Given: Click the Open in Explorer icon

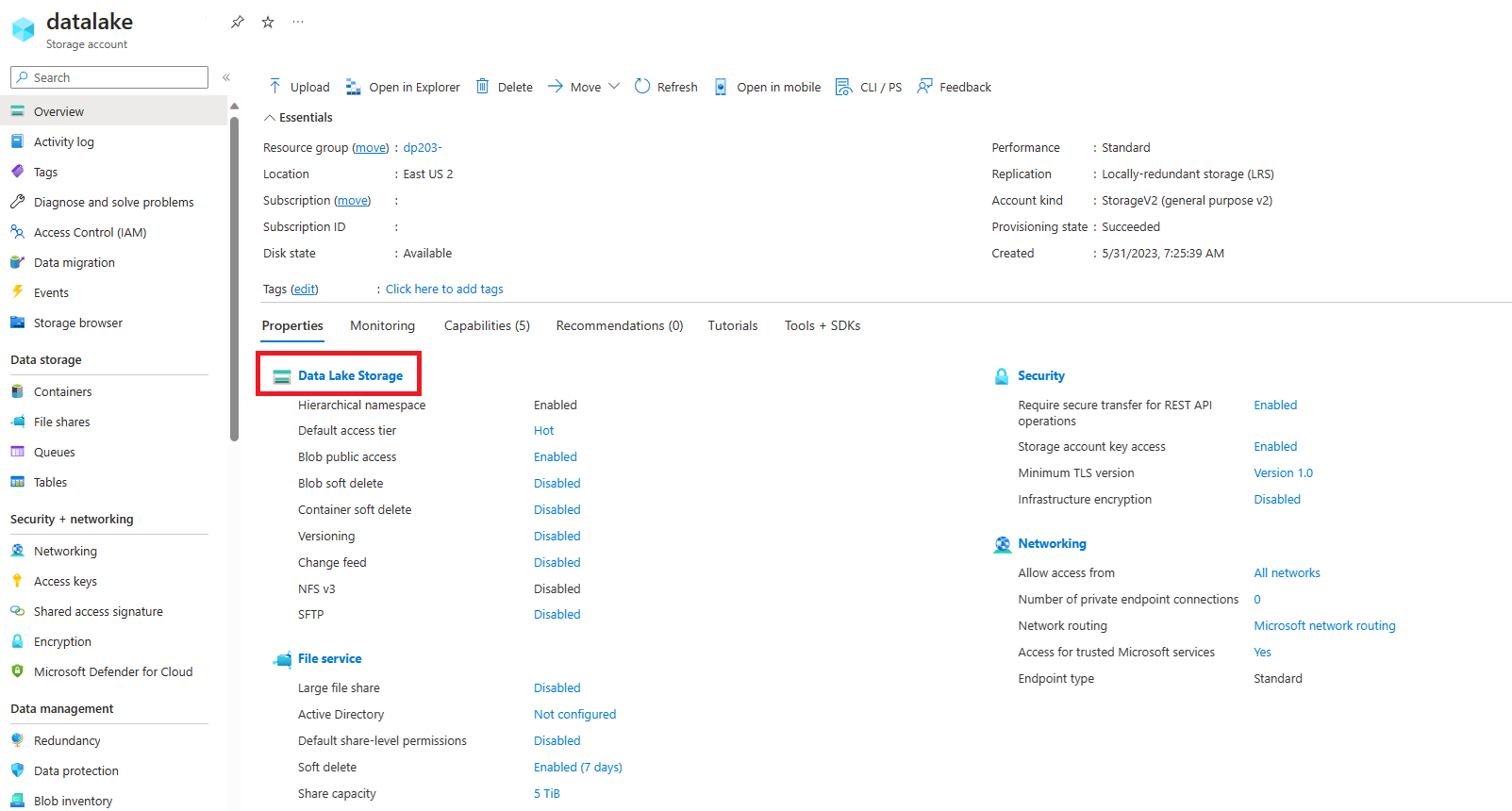Looking at the screenshot, I should click(354, 87).
